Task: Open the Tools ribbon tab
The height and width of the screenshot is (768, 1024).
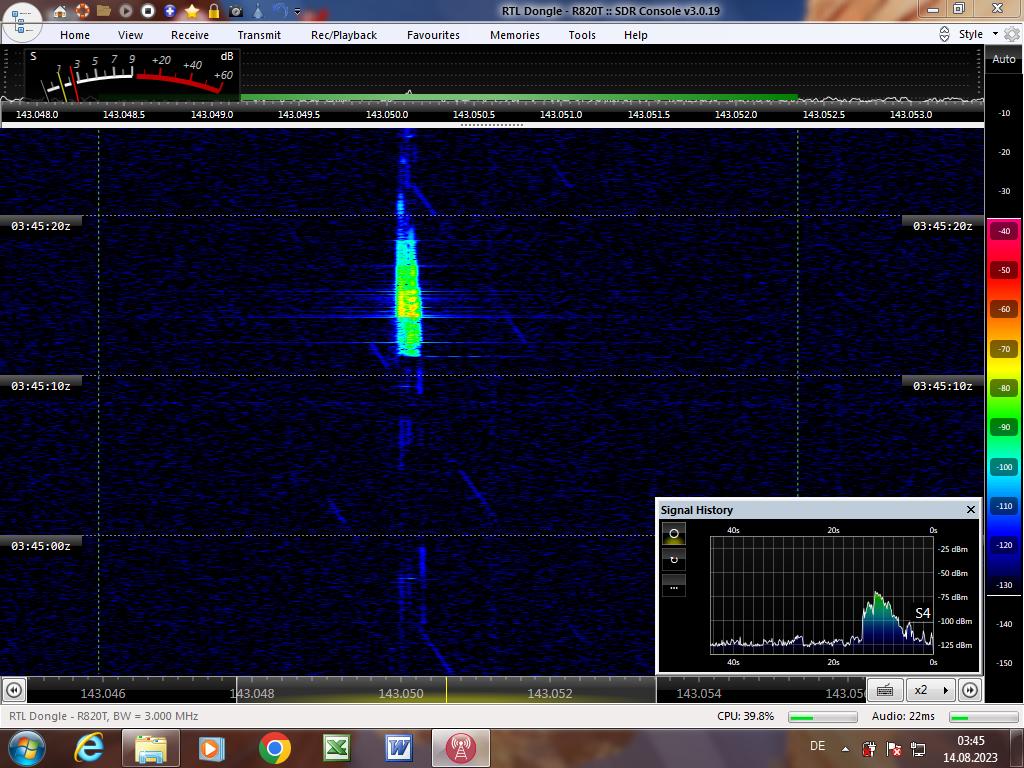Action: click(x=582, y=35)
